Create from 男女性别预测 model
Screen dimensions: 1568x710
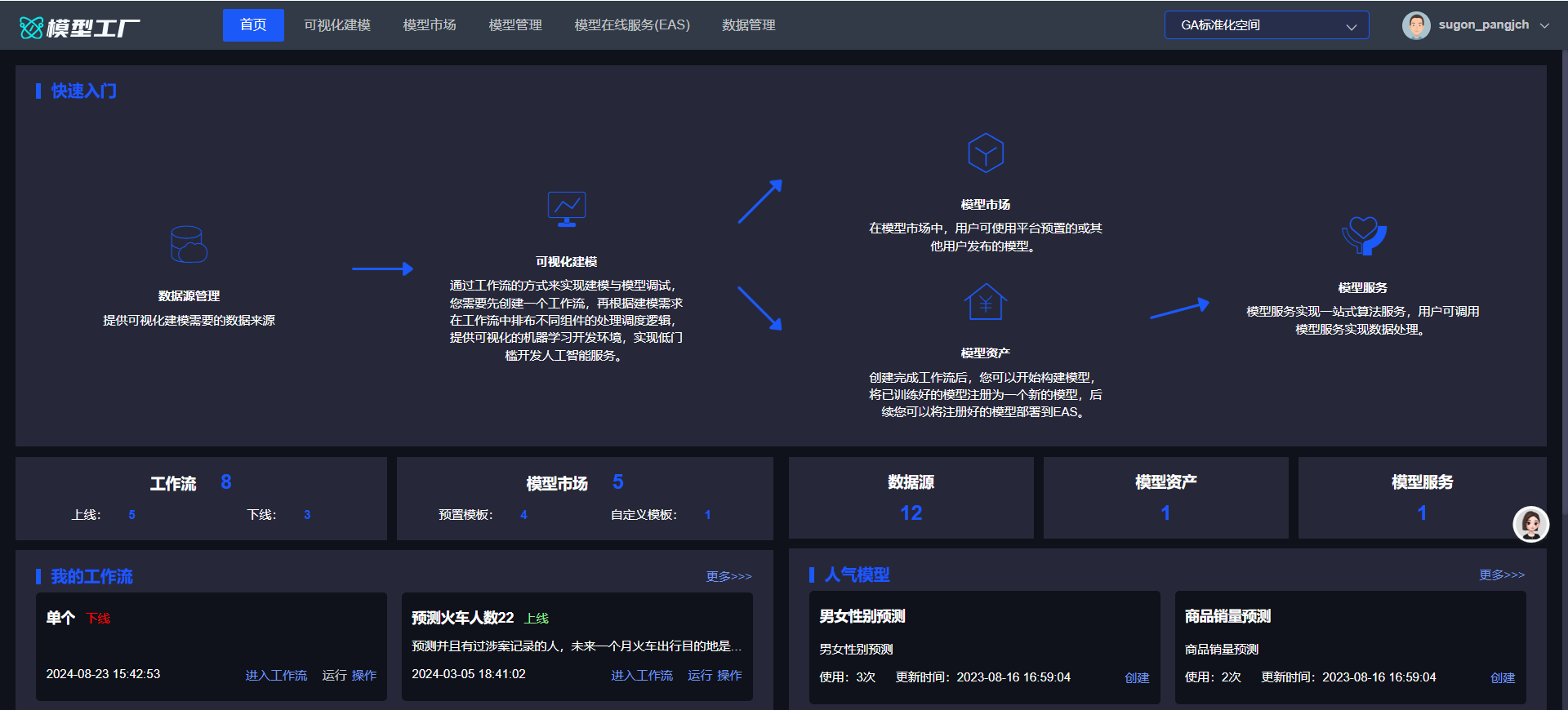click(1137, 677)
